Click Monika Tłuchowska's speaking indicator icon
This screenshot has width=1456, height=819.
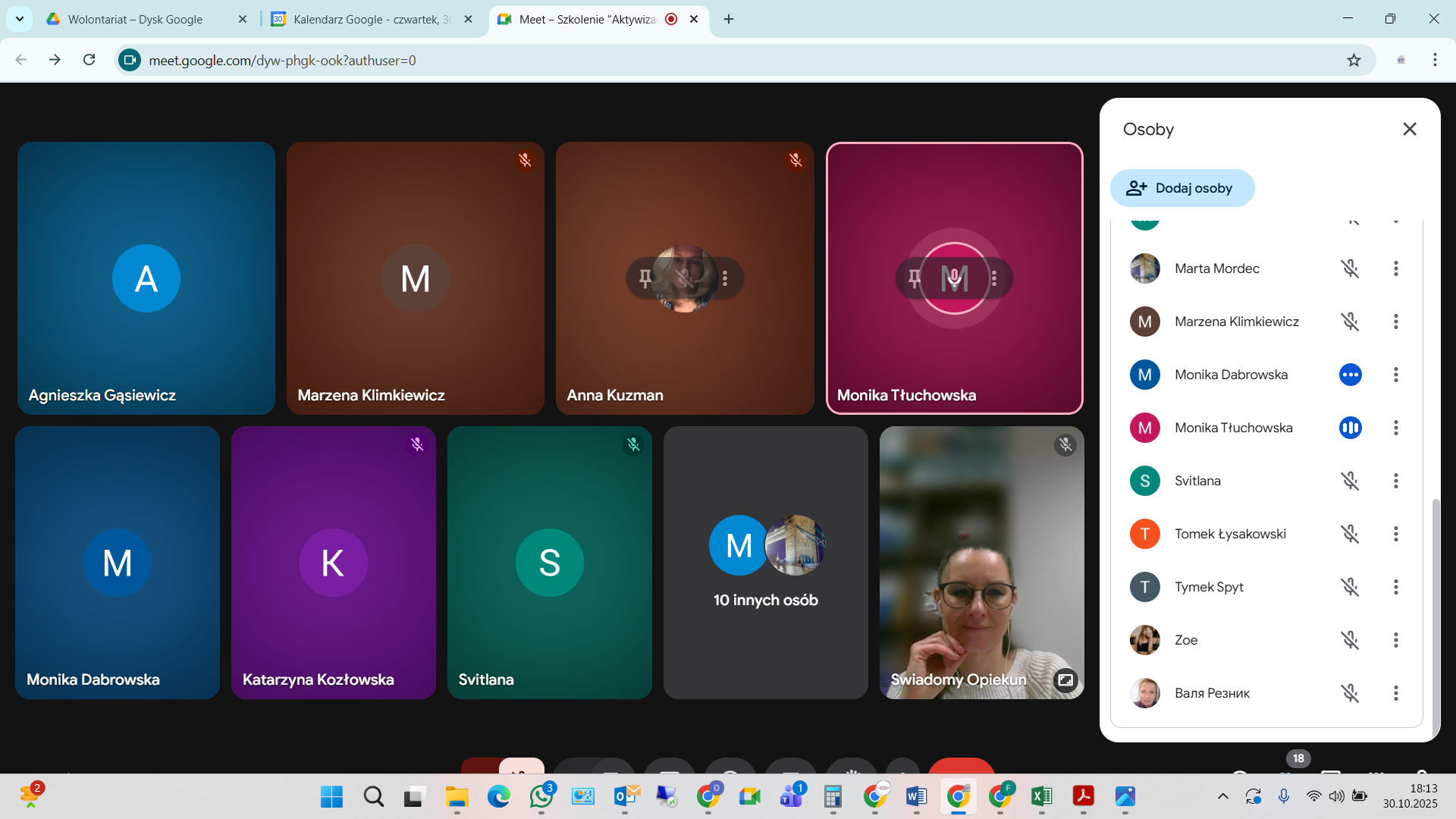[x=1350, y=428]
